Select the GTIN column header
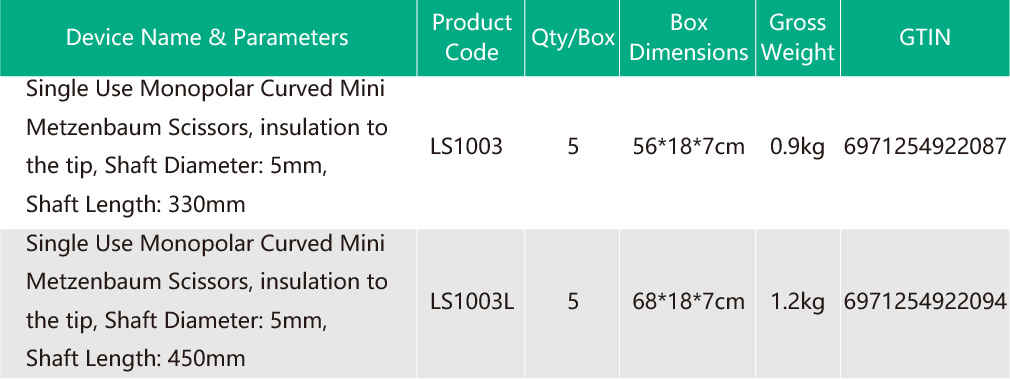Screen dimensions: 1010x379 (x=925, y=37)
